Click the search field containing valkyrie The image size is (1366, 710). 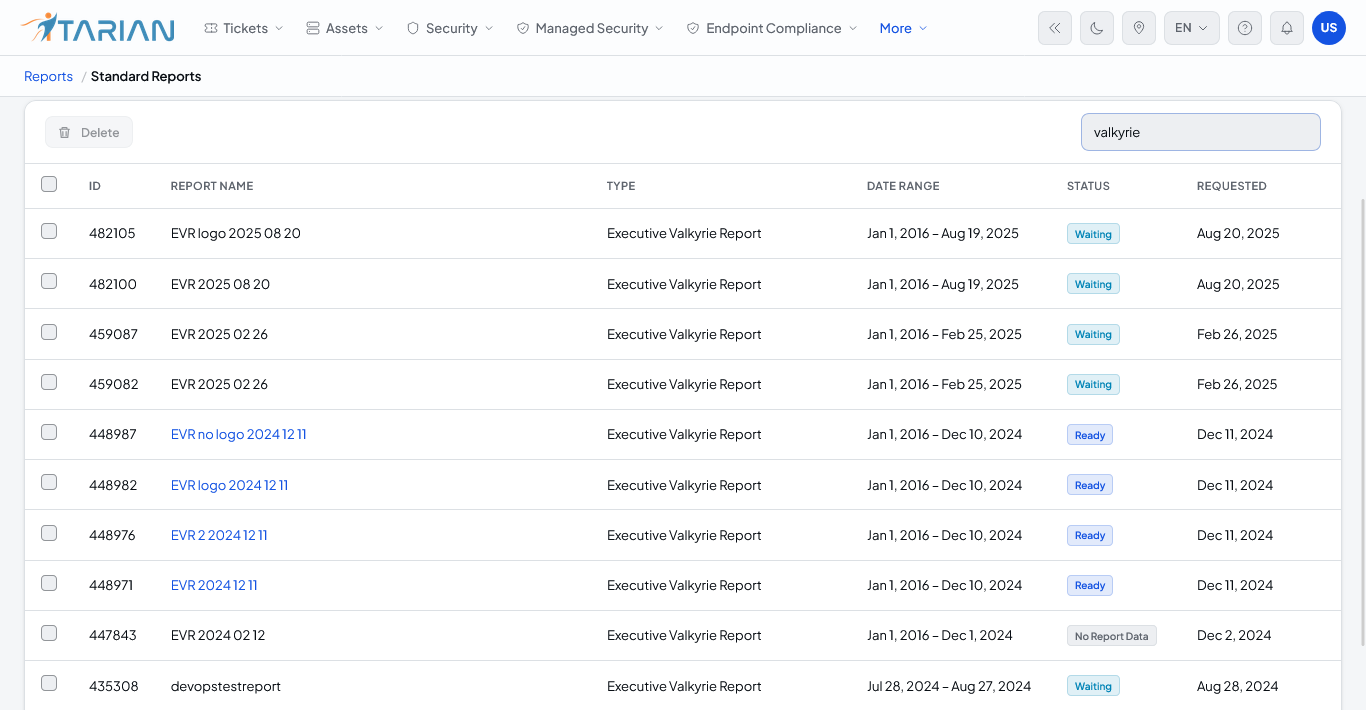coord(1201,132)
